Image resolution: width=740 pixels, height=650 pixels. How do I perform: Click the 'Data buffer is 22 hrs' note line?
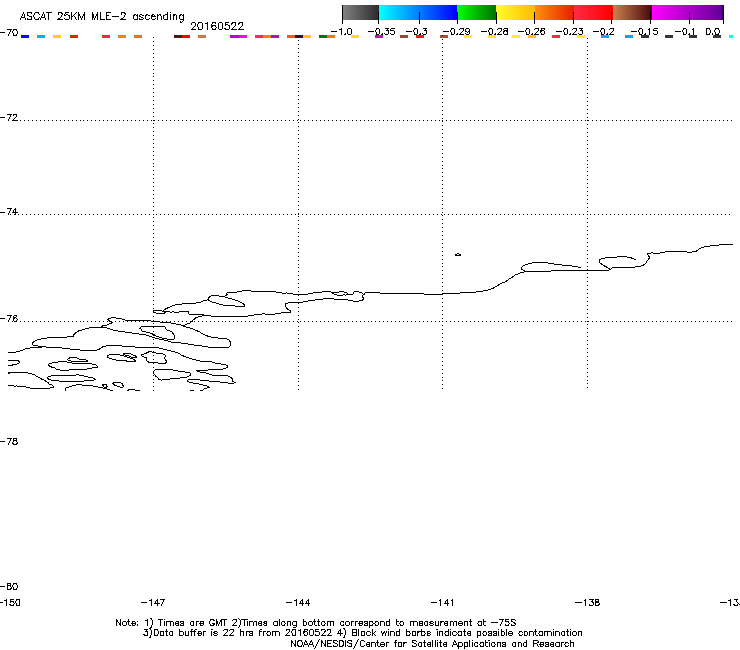pos(362,633)
